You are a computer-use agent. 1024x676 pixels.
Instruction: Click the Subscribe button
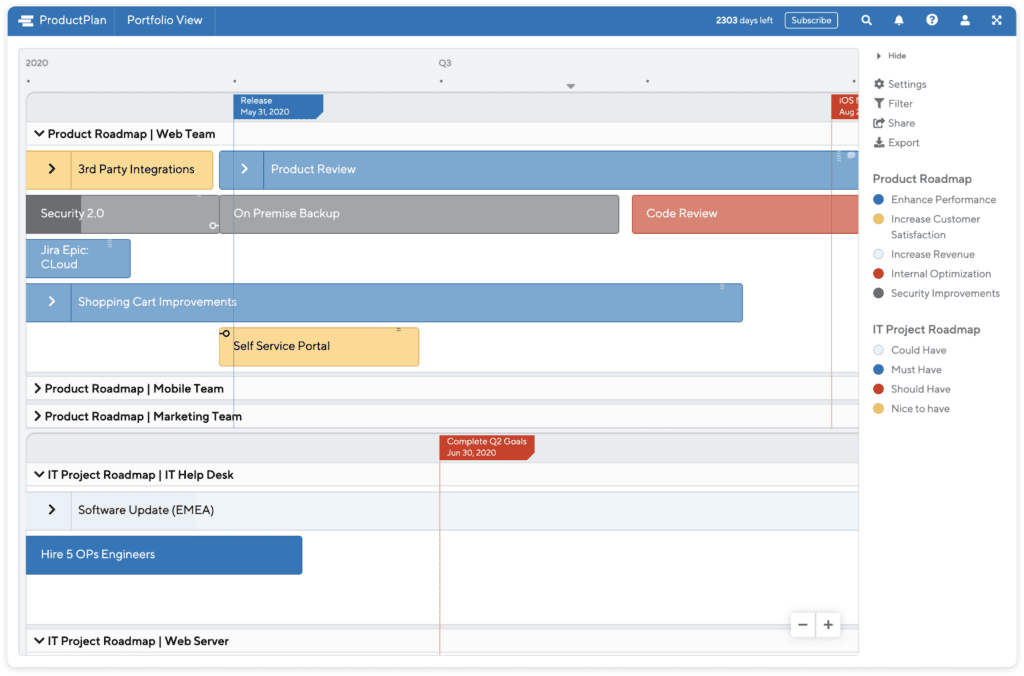[x=810, y=19]
